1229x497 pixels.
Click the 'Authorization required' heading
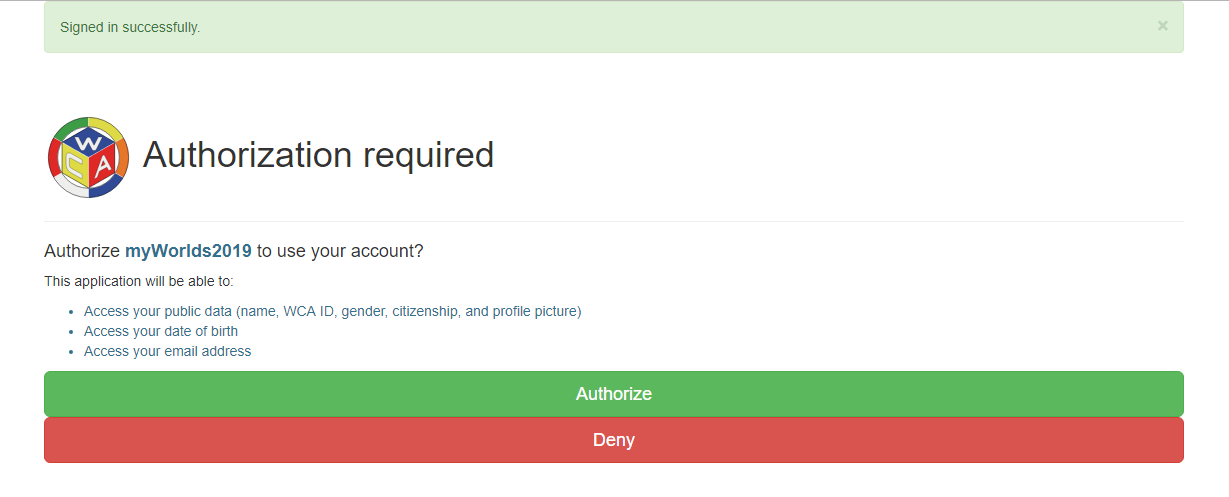click(x=318, y=155)
